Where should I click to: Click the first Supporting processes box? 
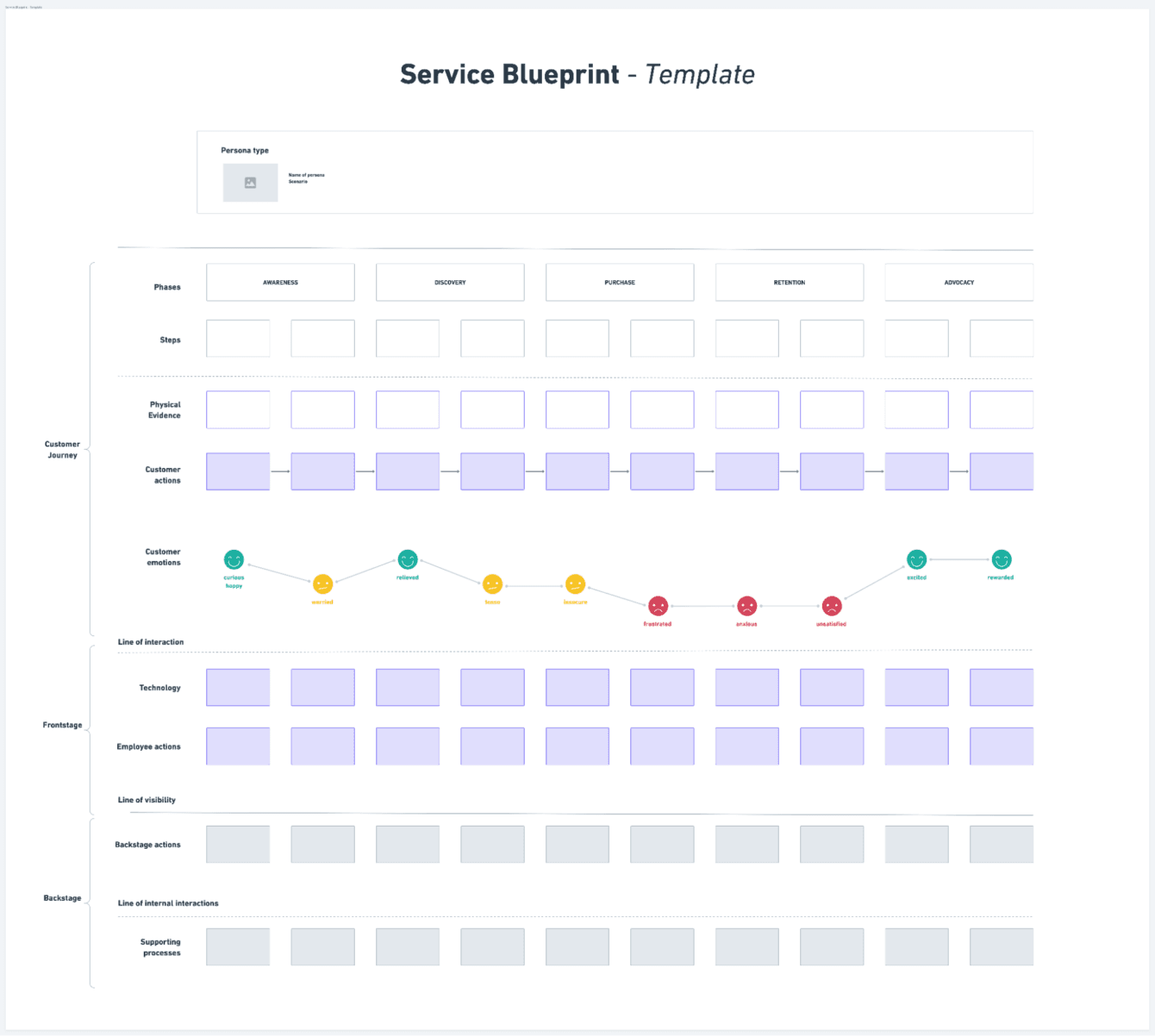(237, 946)
